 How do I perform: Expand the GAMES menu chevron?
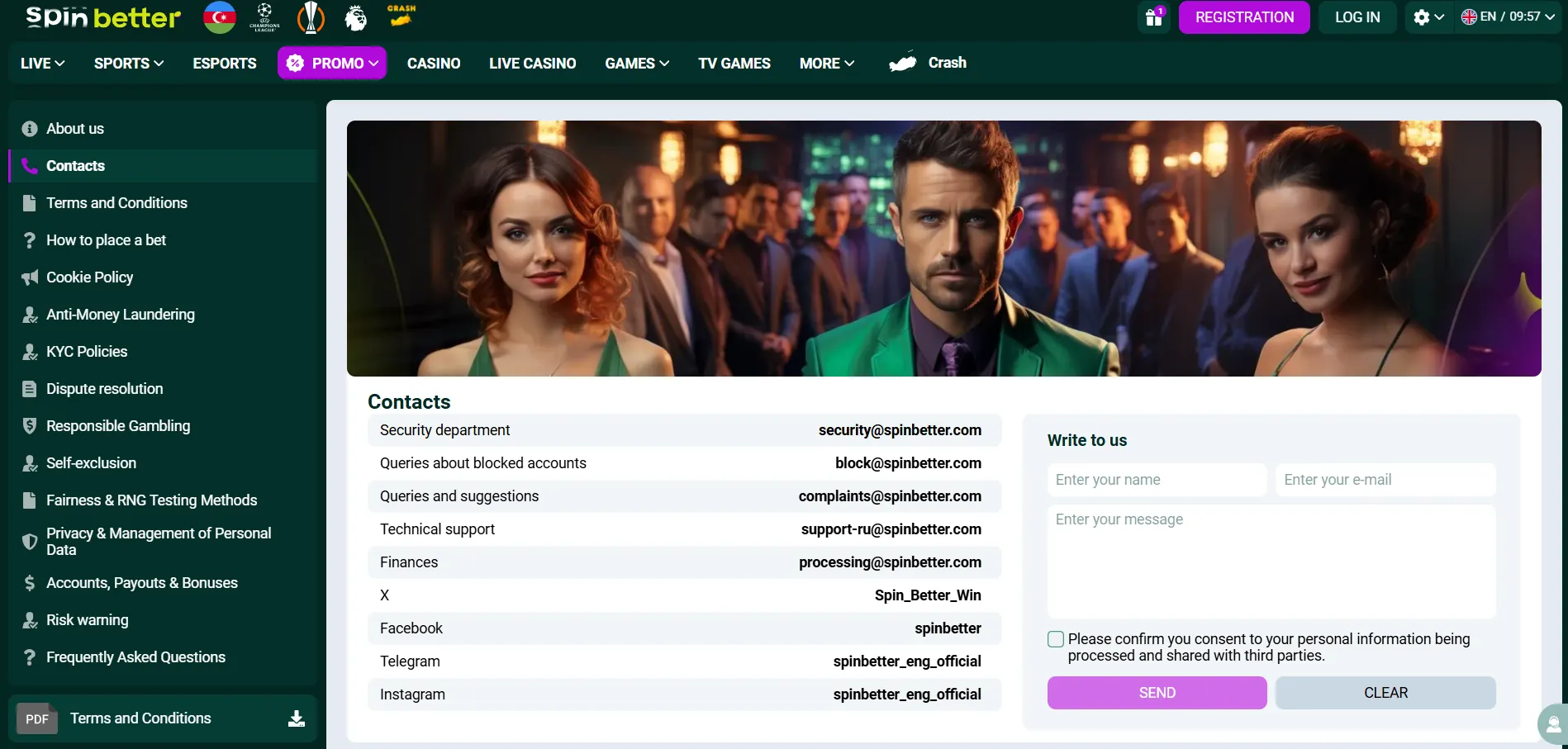point(664,63)
